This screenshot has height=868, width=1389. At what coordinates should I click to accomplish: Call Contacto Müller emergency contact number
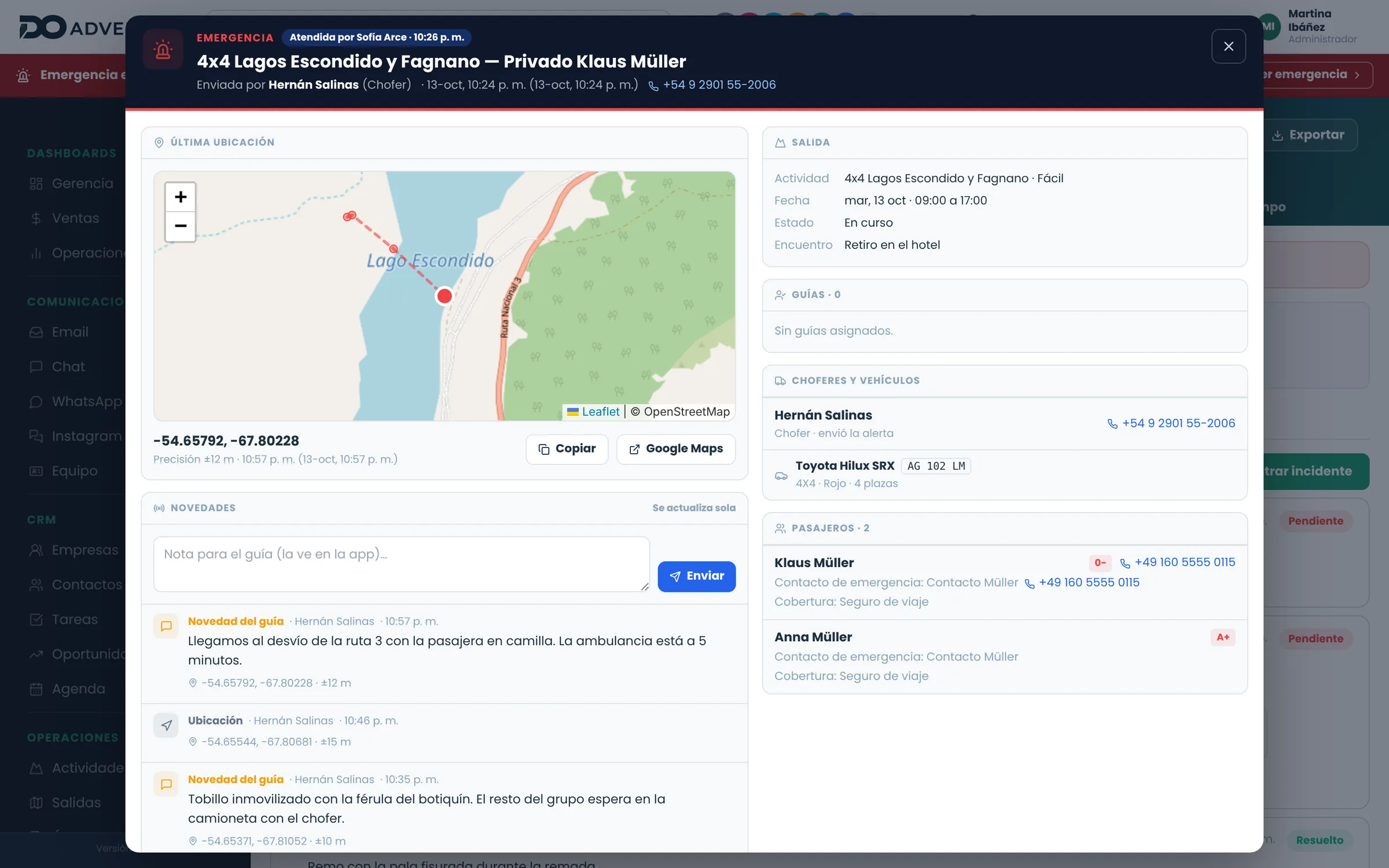pos(1082,583)
